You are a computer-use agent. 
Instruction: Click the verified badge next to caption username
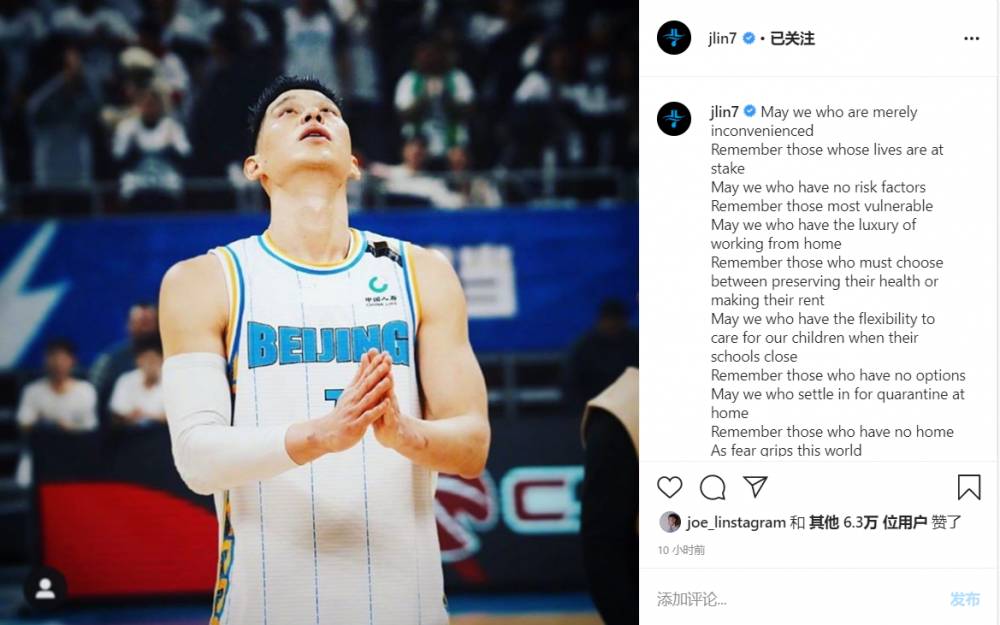(x=750, y=112)
